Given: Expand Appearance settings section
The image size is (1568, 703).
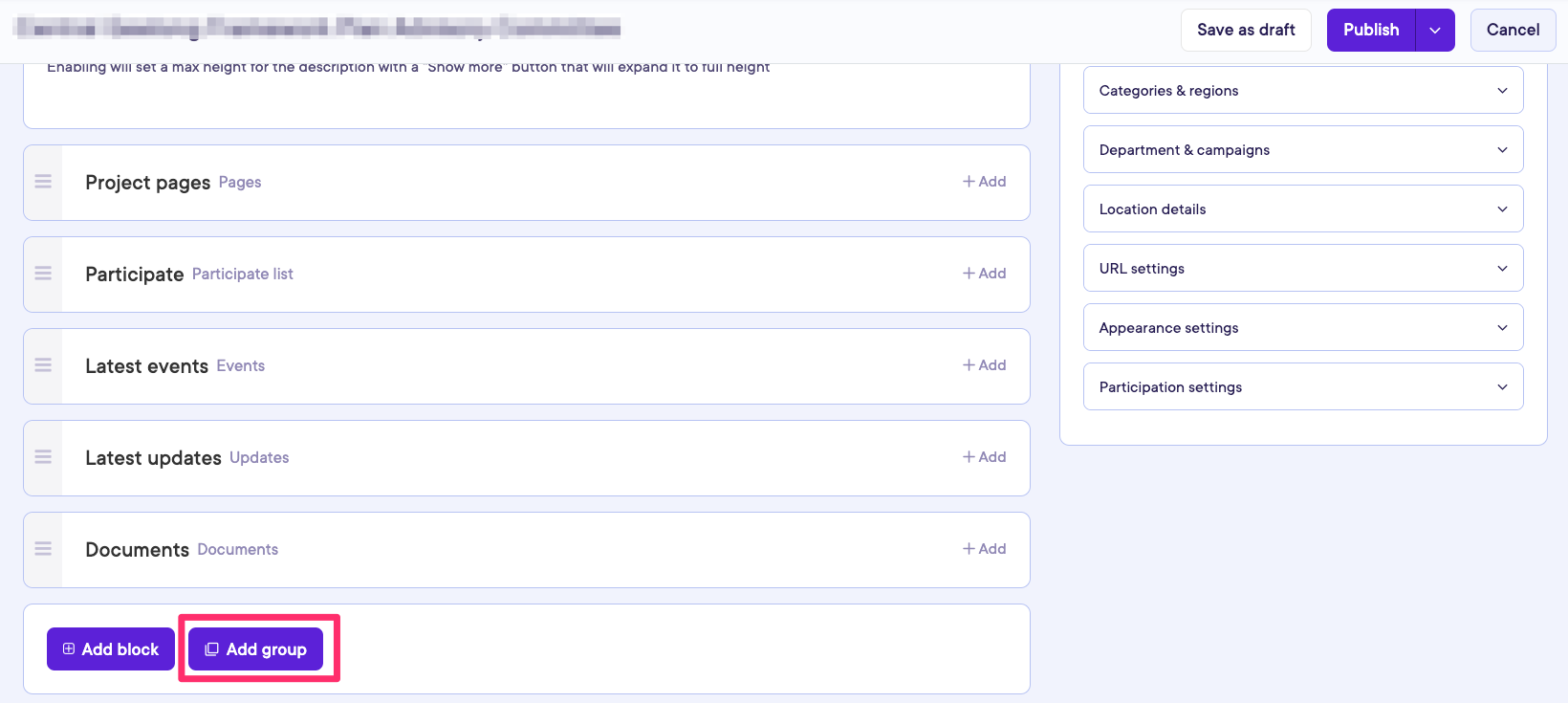Looking at the screenshot, I should click(x=1302, y=328).
